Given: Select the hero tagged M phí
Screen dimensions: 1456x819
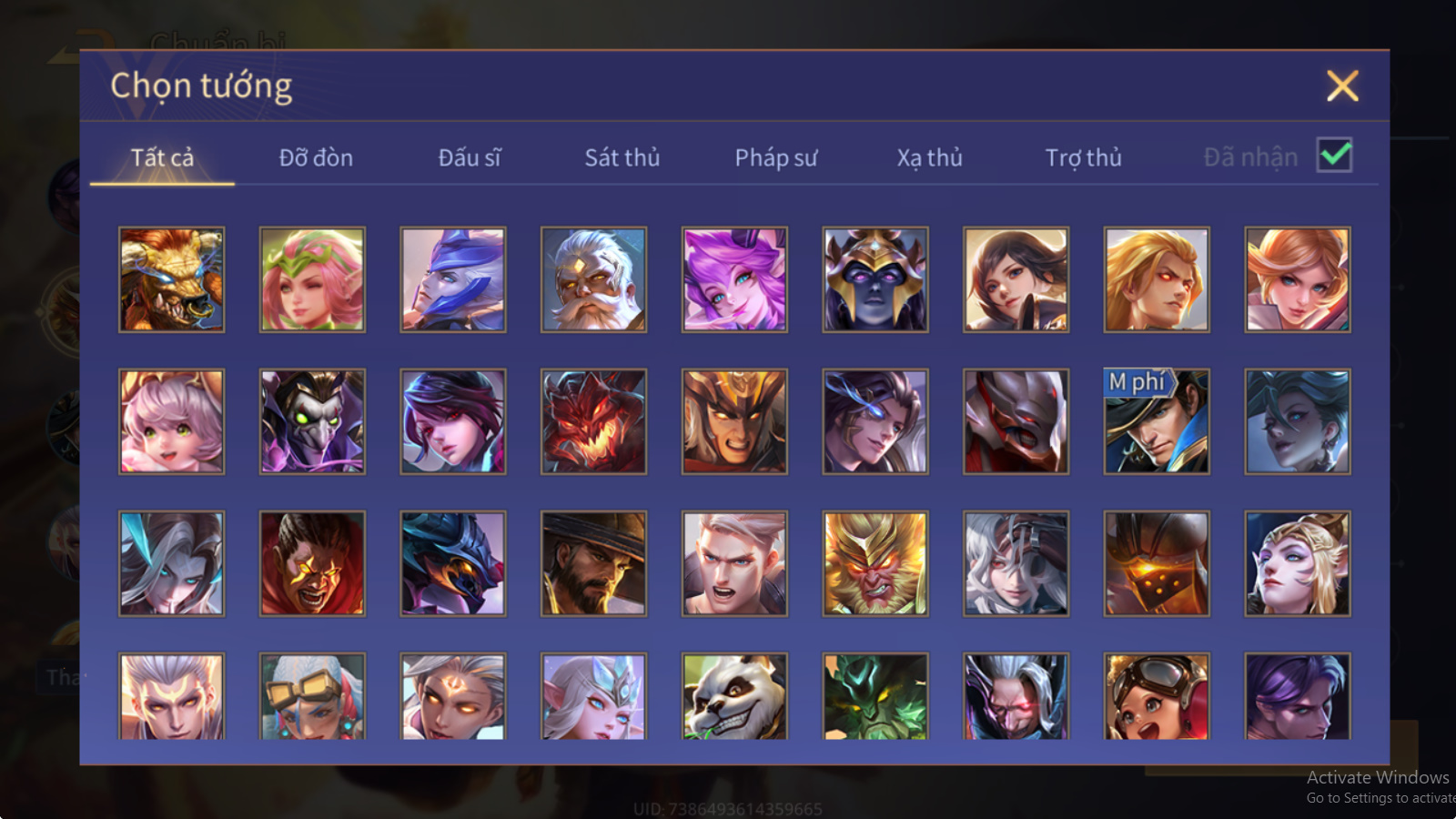Looking at the screenshot, I should pos(1157,421).
